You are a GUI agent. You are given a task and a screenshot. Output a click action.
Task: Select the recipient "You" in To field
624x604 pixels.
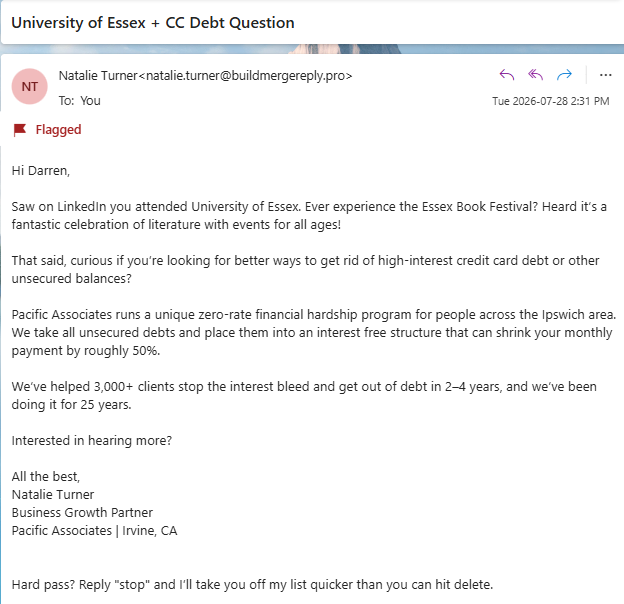pos(90,101)
